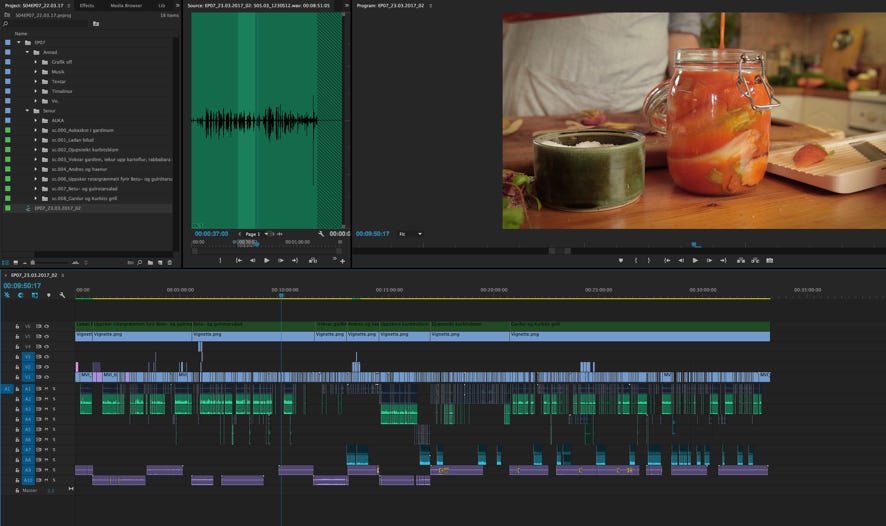Click the New Bin icon in Project panel
Image resolution: width=886 pixels, height=526 pixels.
(149, 262)
